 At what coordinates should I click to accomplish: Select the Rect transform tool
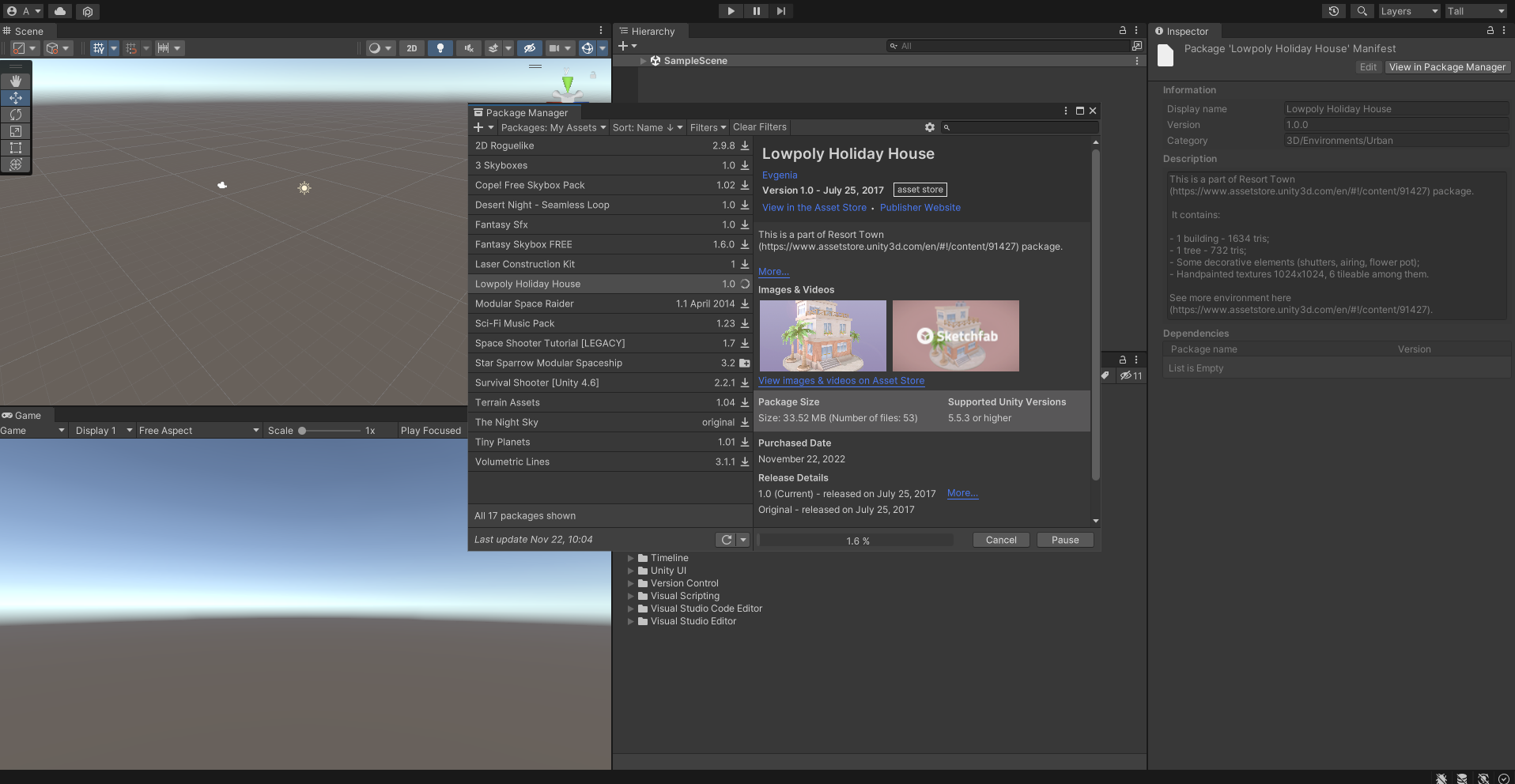click(16, 148)
